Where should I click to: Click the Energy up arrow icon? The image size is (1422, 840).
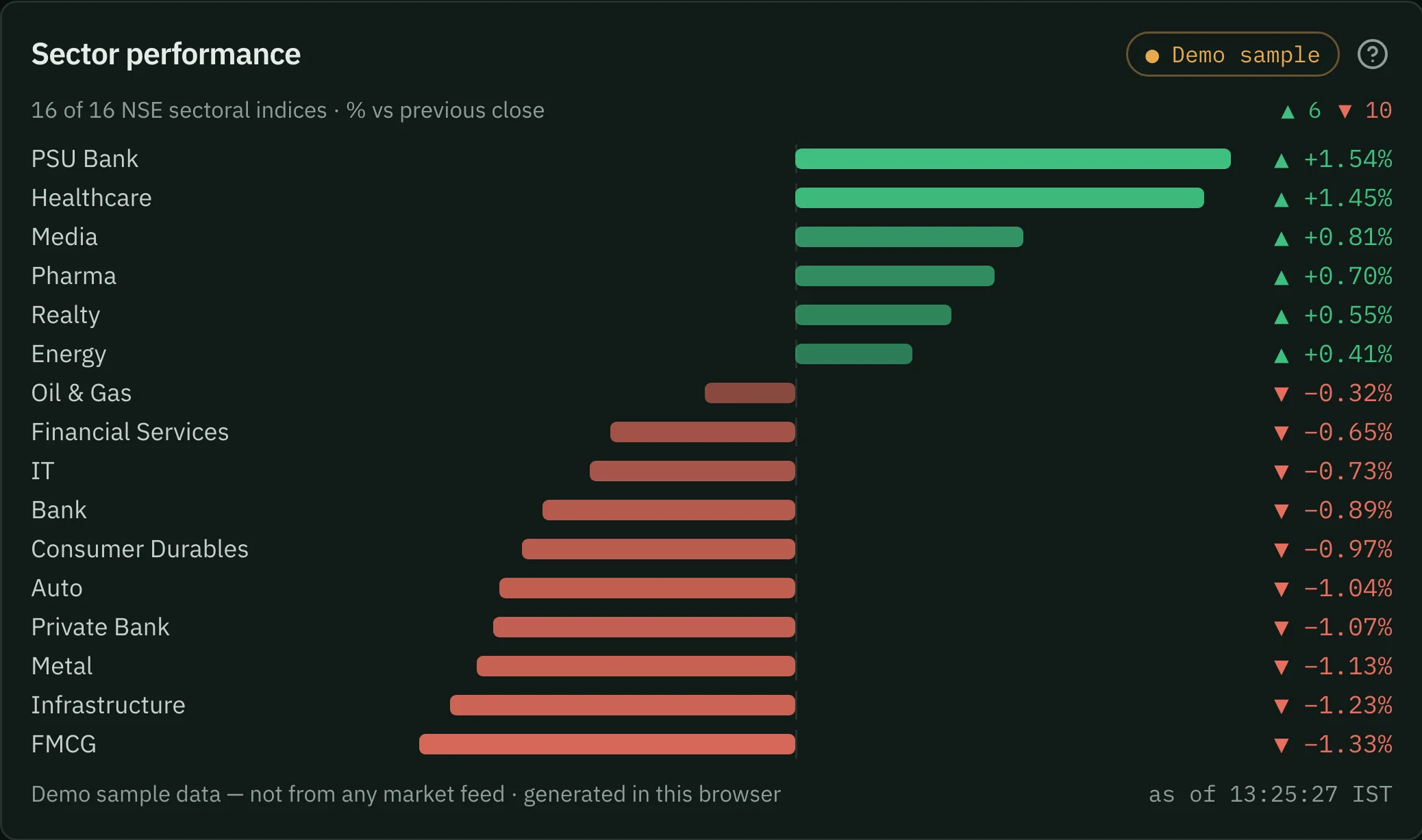pos(1281,355)
